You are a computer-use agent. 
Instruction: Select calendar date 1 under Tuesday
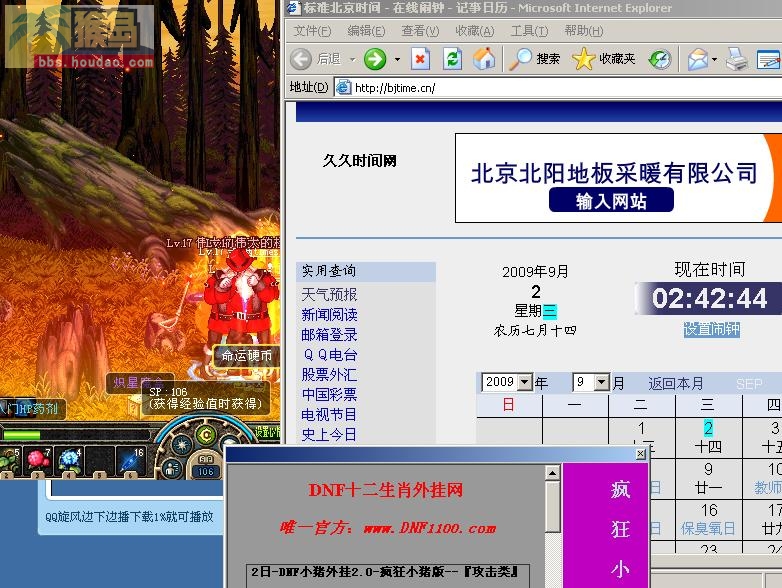(x=642, y=428)
